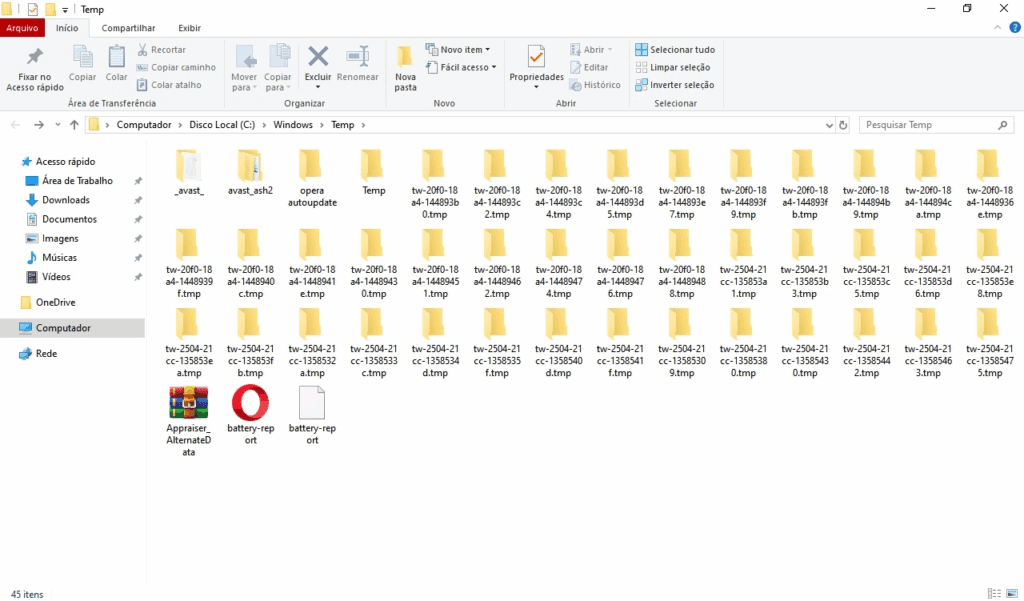Click the refresh icon beside the address bar
The width and height of the screenshot is (1024, 601).
[x=842, y=125]
